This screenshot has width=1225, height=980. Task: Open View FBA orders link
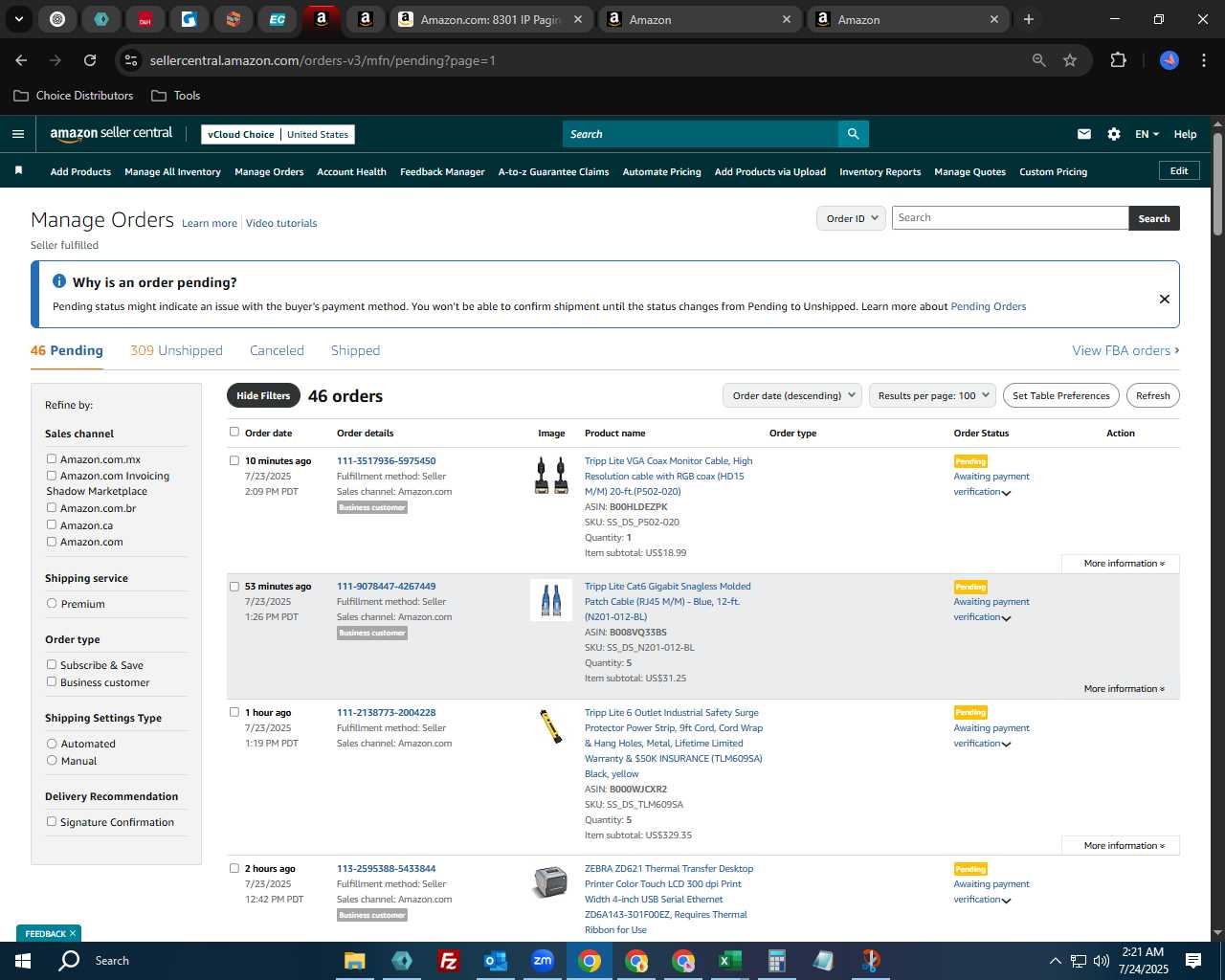(x=1125, y=350)
